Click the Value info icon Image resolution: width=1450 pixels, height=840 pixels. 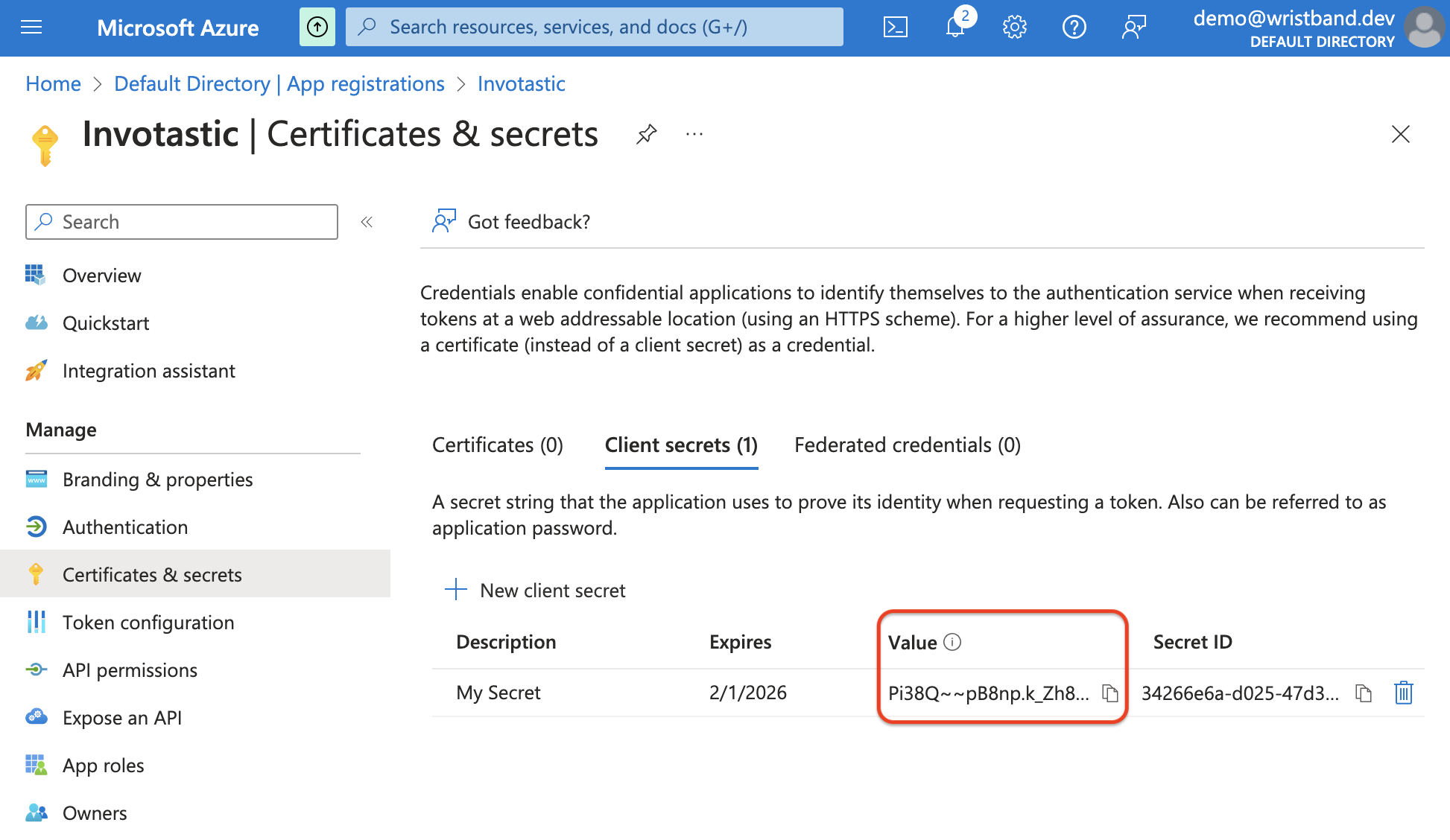[x=952, y=642]
